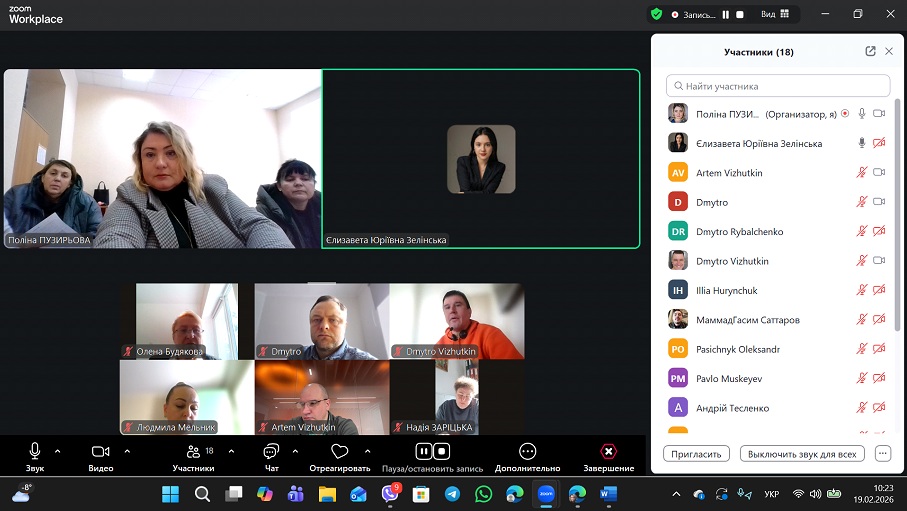Screen dimensions: 907x511
Task: Click the red Завершение end meeting icon
Action: 608,452
